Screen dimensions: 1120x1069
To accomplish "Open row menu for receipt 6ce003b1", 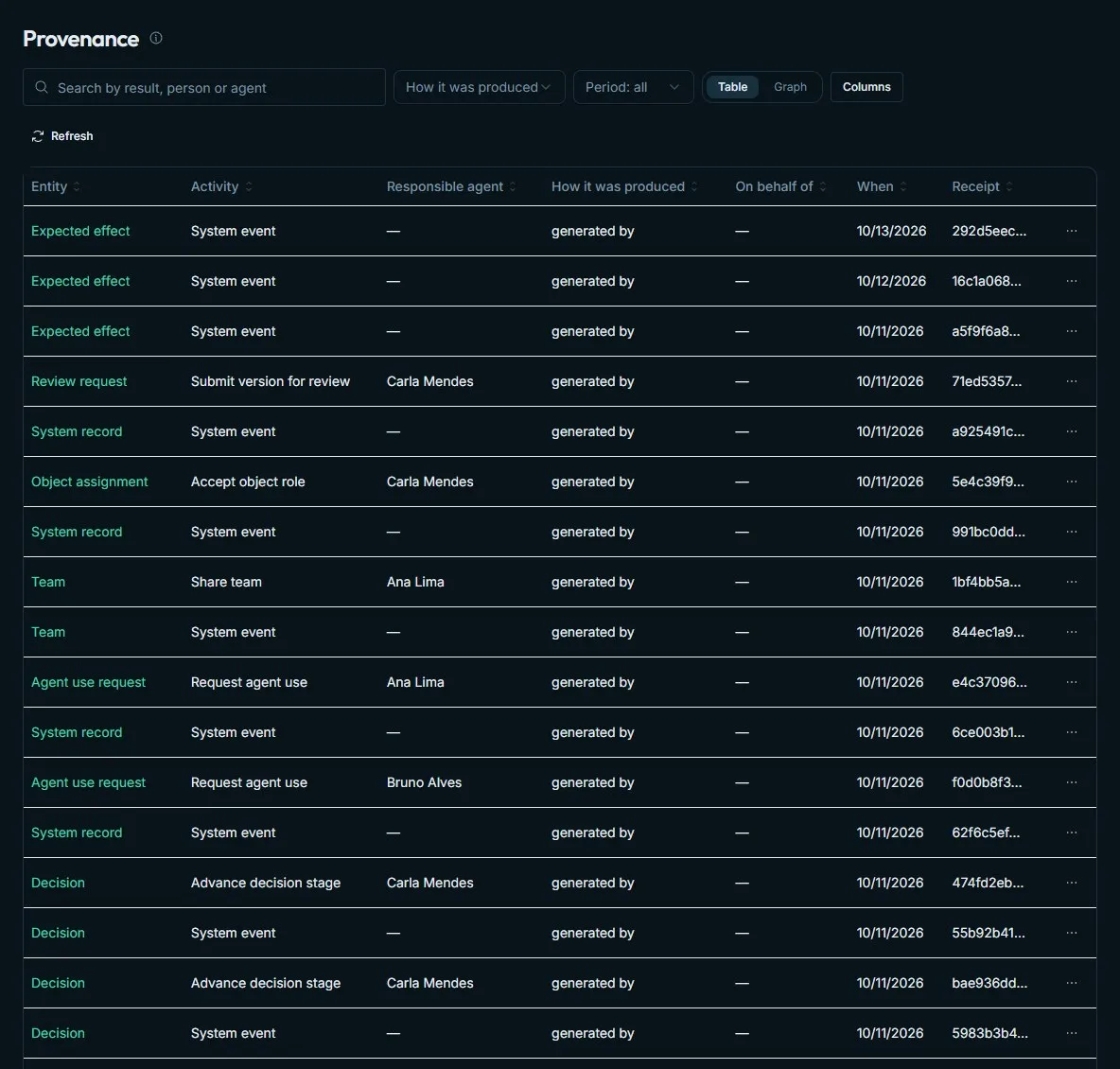I will [x=1072, y=731].
